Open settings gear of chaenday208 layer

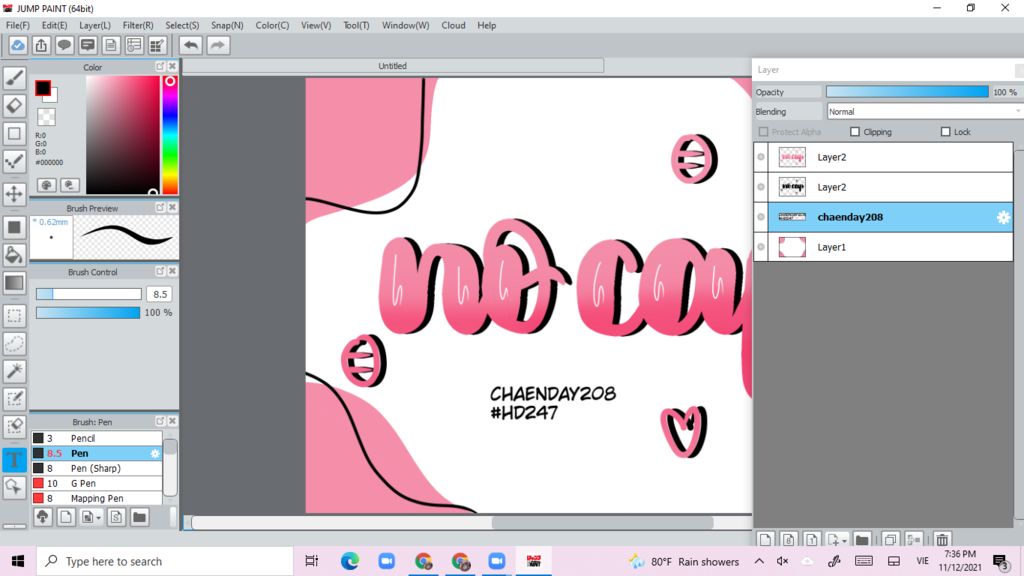[1003, 217]
